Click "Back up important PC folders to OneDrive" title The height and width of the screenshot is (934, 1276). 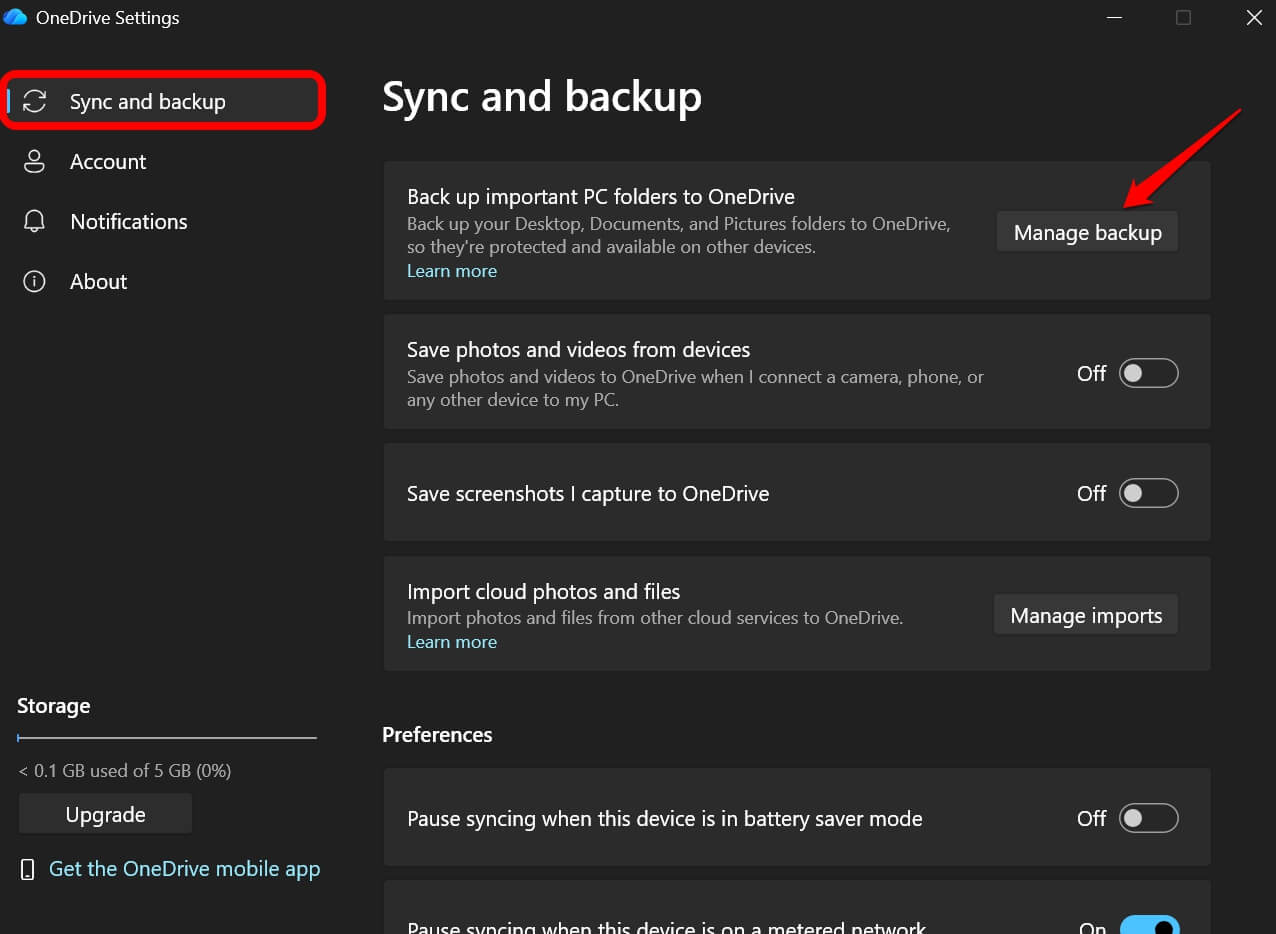pyautogui.click(x=601, y=197)
